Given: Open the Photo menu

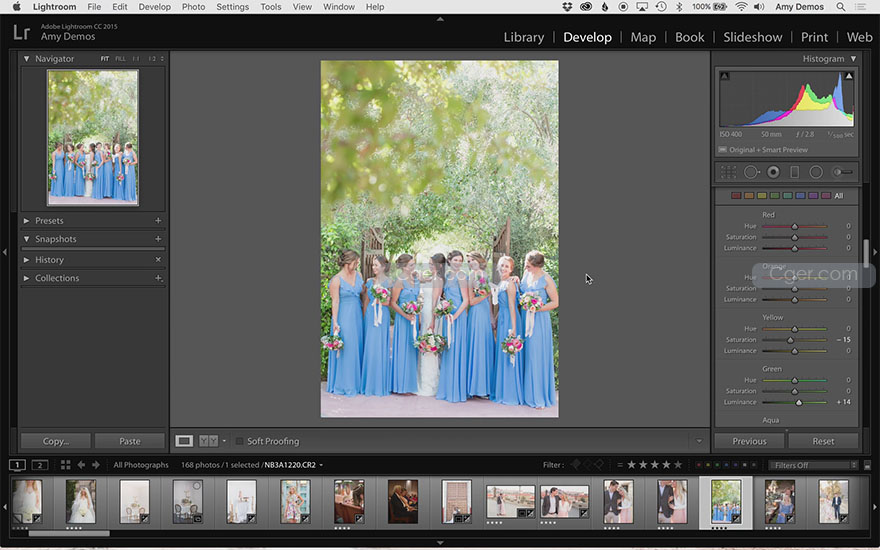Looking at the screenshot, I should click(193, 7).
